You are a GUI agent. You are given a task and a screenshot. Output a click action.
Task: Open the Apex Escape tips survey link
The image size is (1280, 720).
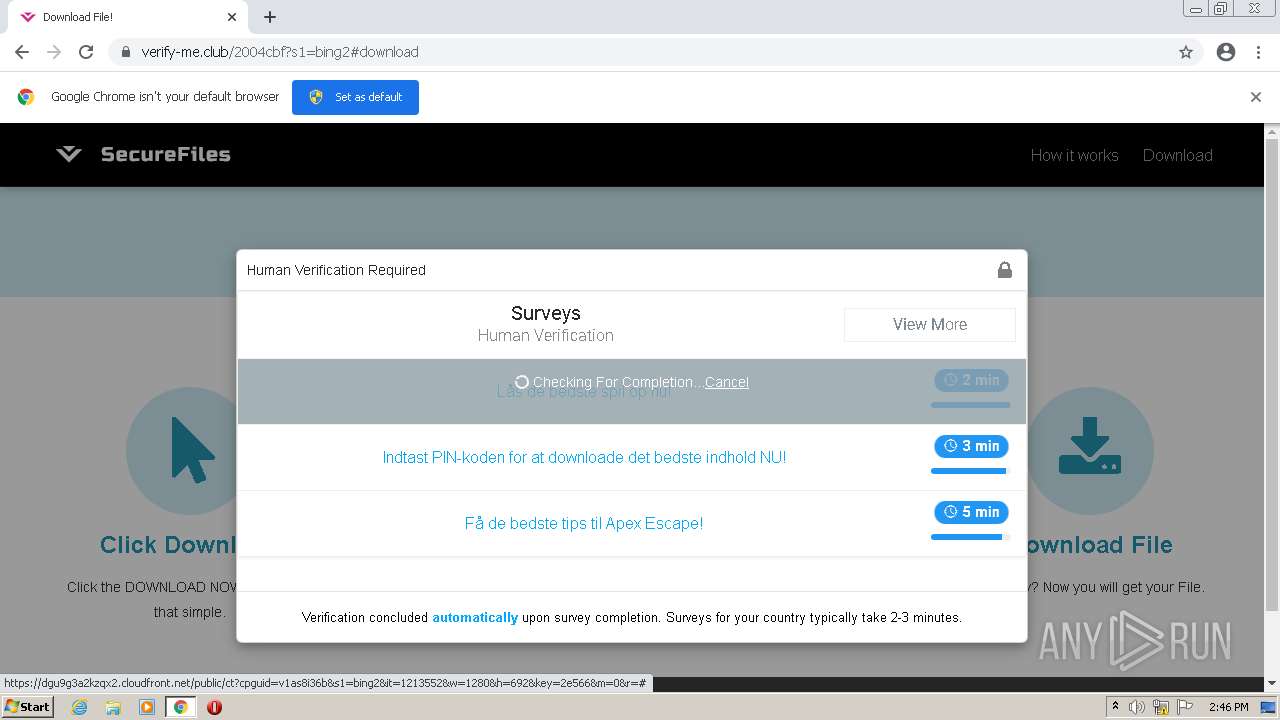coord(584,523)
